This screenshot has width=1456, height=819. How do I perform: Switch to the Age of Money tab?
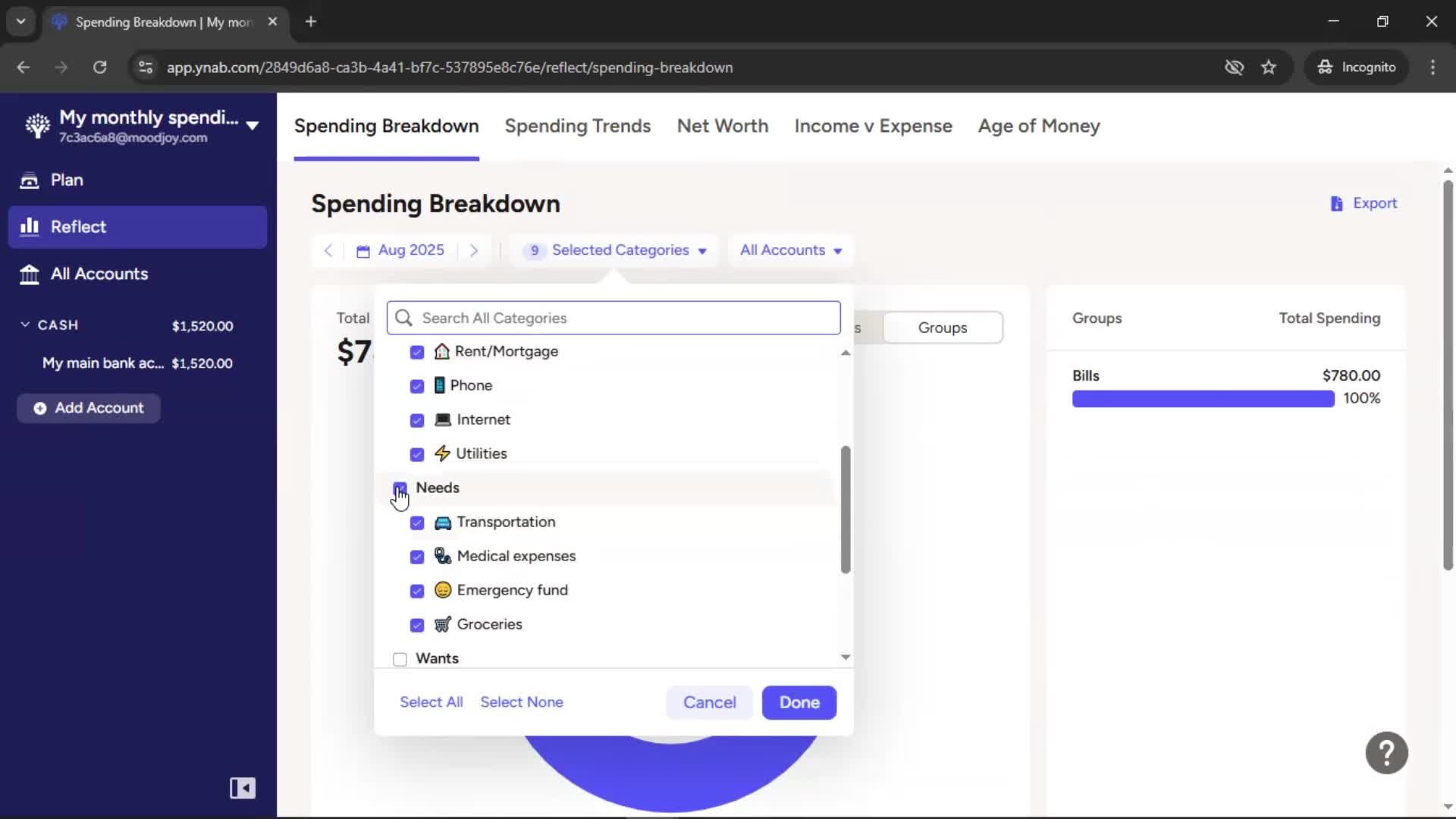[1038, 126]
